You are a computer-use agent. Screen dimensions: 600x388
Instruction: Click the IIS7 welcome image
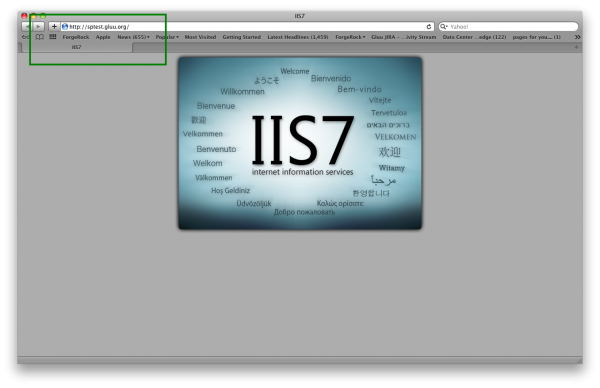click(x=300, y=143)
